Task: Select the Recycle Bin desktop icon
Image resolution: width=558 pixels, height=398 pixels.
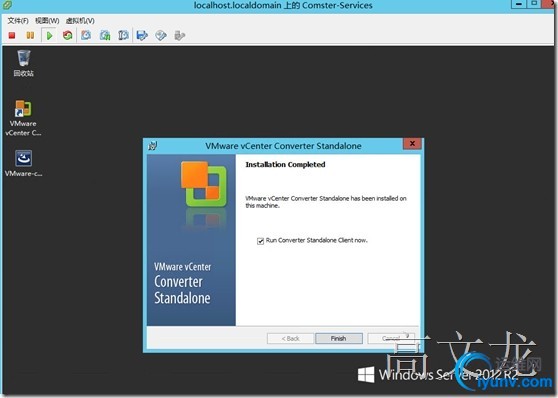Action: [x=23, y=63]
